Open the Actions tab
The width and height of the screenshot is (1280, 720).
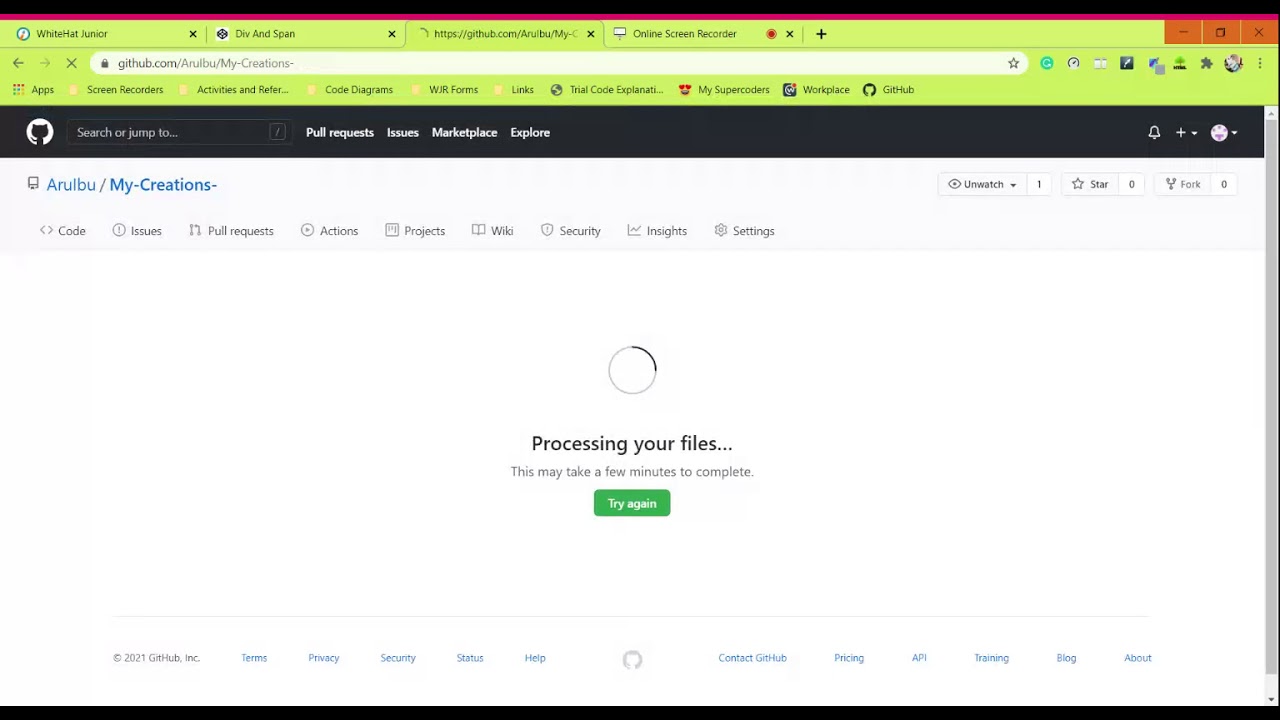tap(329, 231)
